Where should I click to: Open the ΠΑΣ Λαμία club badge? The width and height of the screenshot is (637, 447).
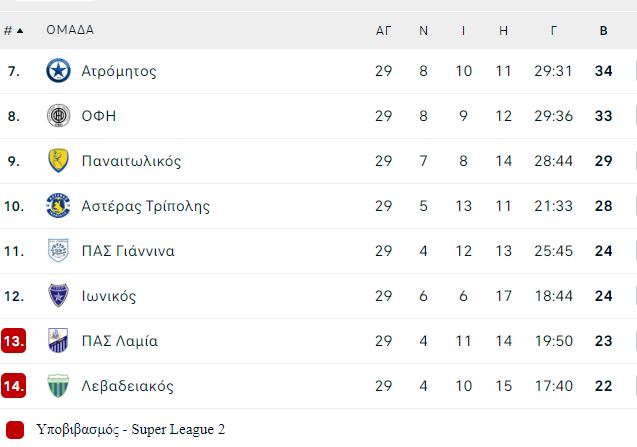pyautogui.click(x=58, y=341)
